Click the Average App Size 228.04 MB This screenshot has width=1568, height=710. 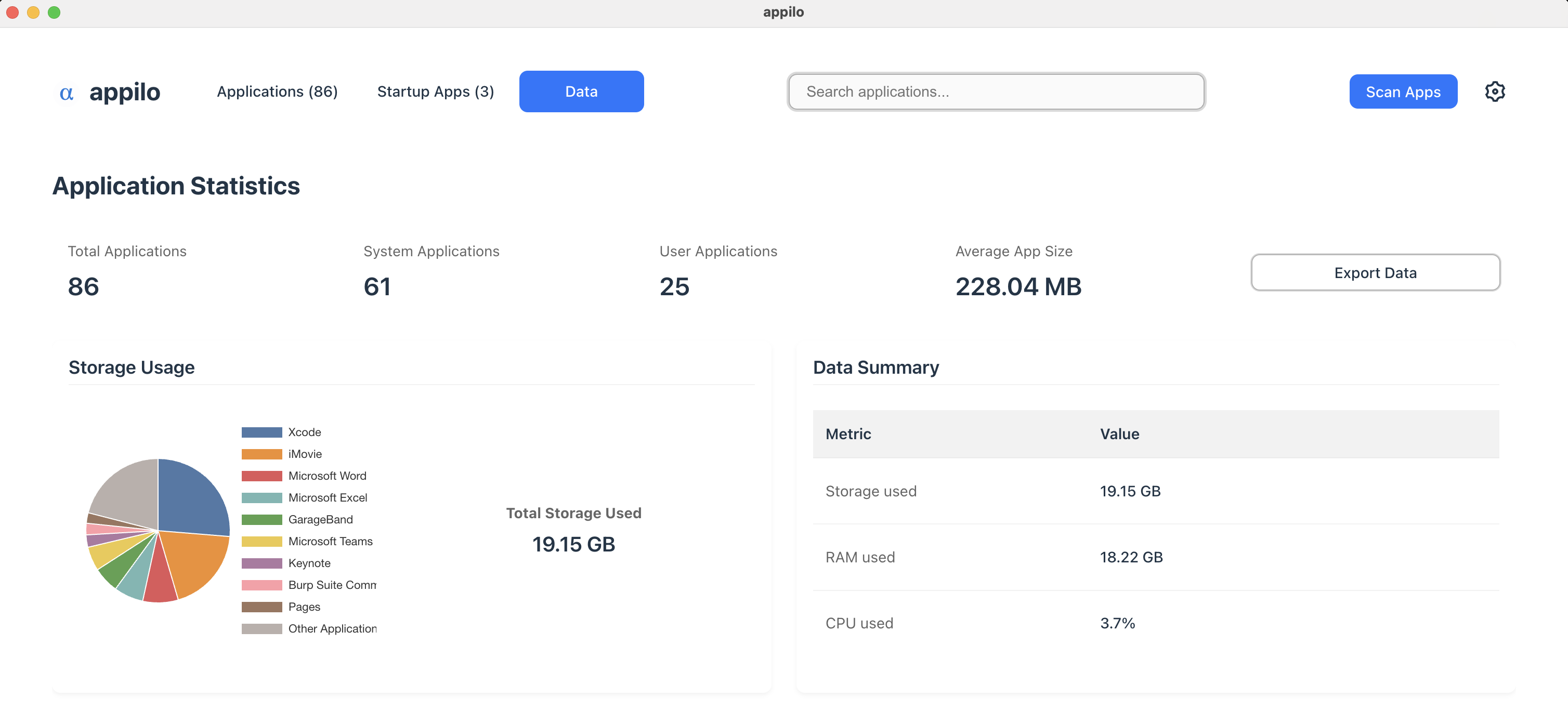tap(1018, 286)
